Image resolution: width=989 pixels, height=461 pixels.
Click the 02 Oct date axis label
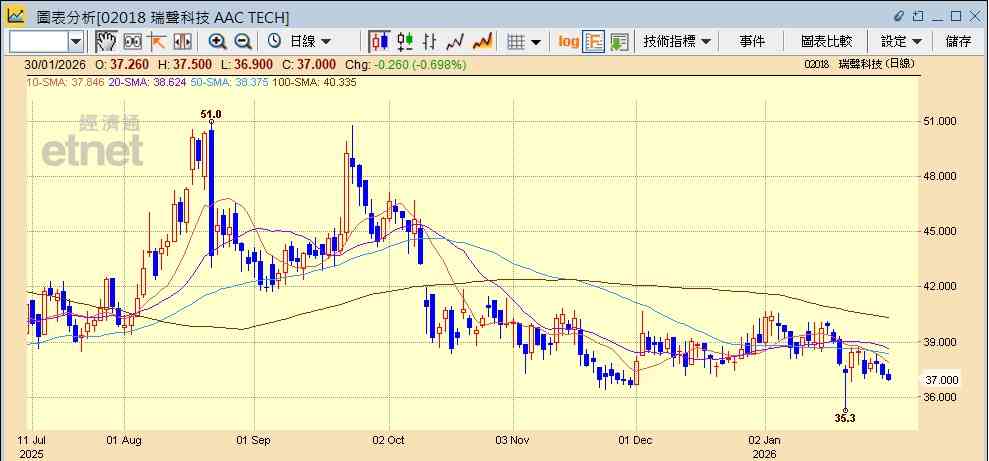click(x=389, y=440)
